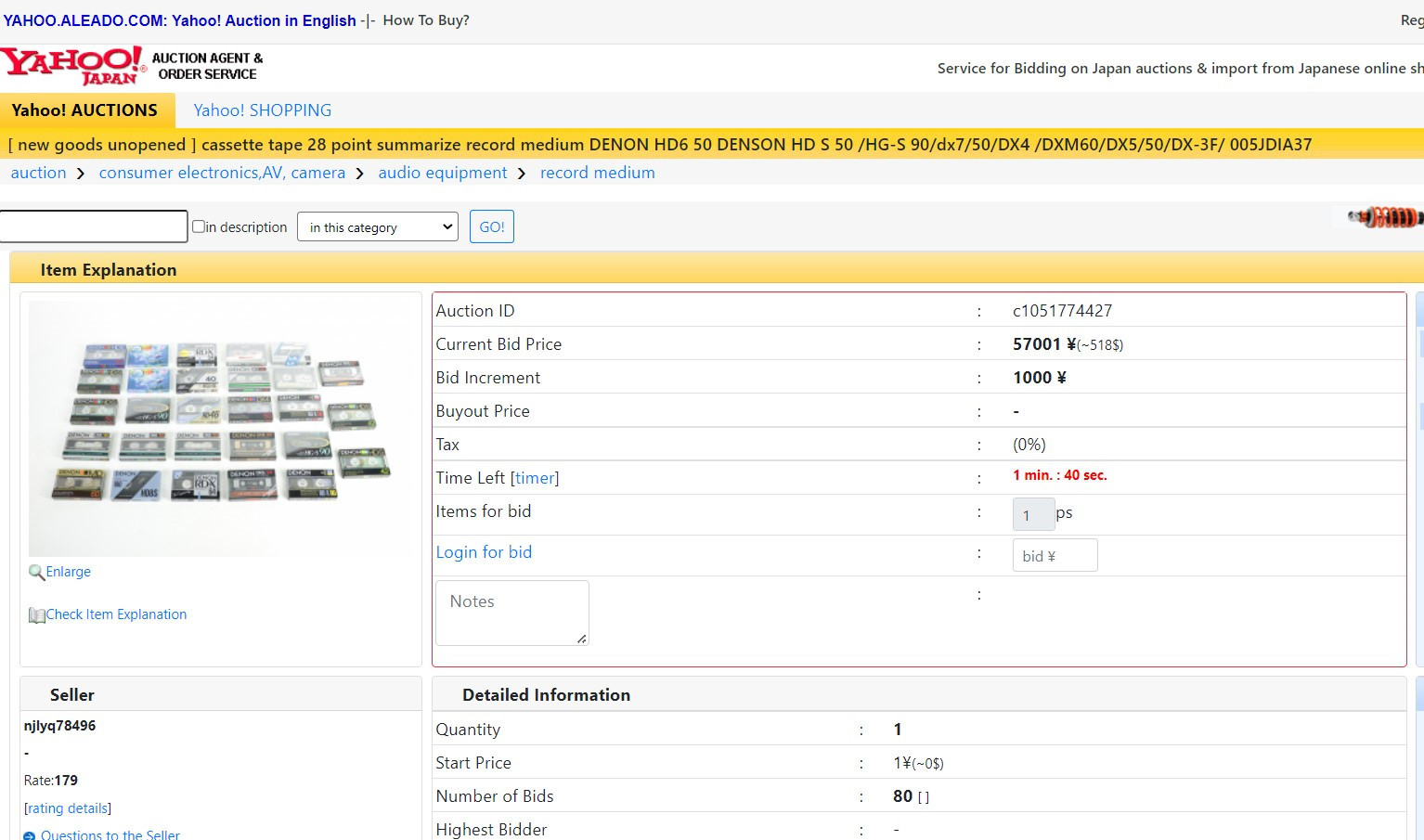Click the Notes text area
This screenshot has width=1424, height=840.
tap(512, 613)
